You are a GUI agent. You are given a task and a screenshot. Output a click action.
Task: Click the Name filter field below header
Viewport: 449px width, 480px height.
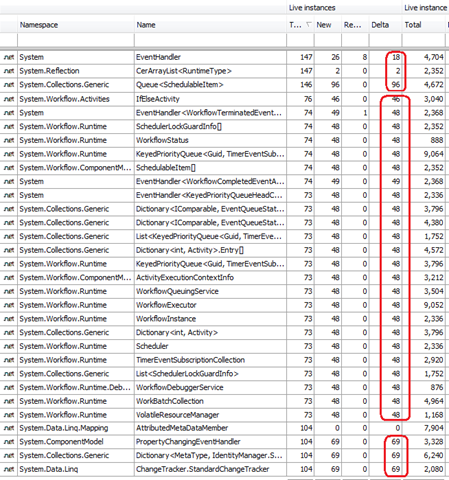coord(210,40)
